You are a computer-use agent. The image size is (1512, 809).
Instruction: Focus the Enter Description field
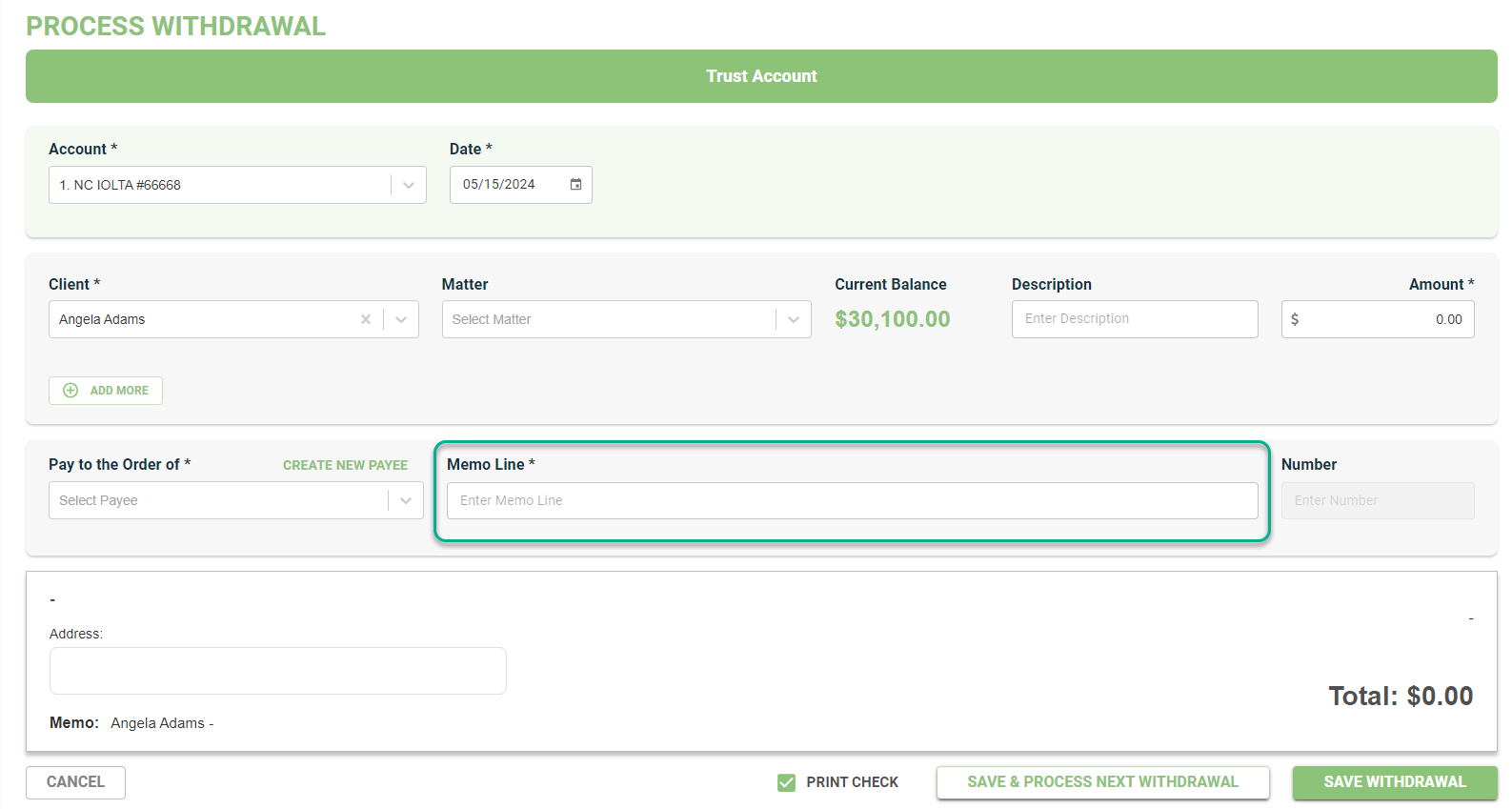click(x=1135, y=319)
